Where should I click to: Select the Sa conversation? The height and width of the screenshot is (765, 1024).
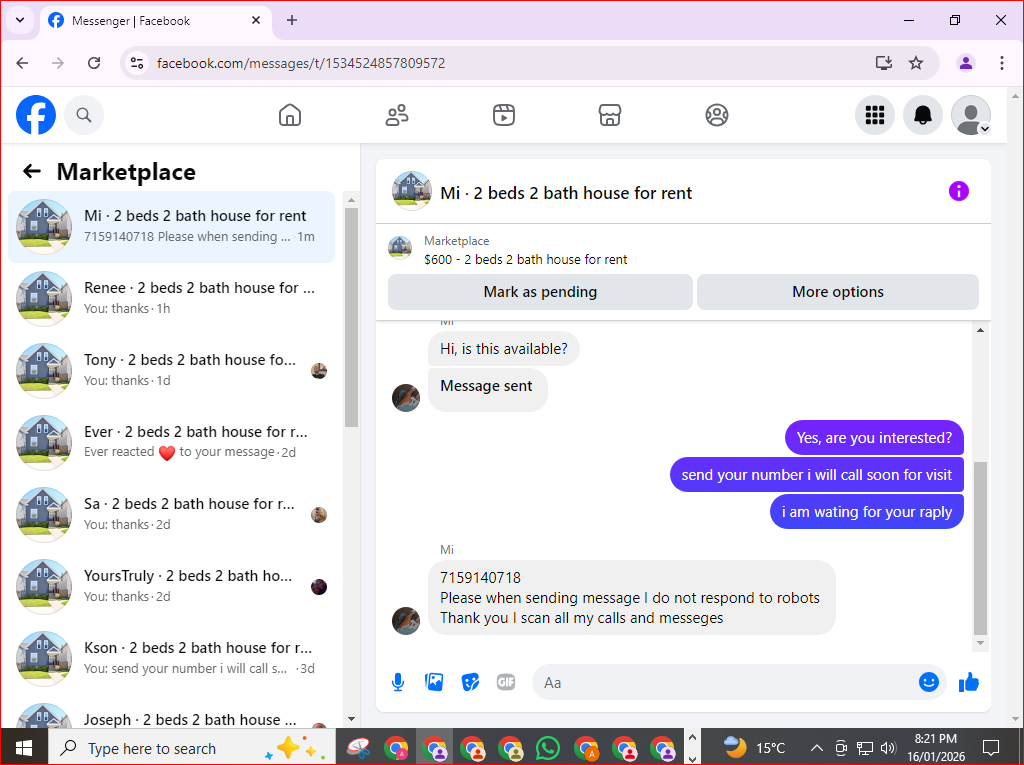[172, 515]
